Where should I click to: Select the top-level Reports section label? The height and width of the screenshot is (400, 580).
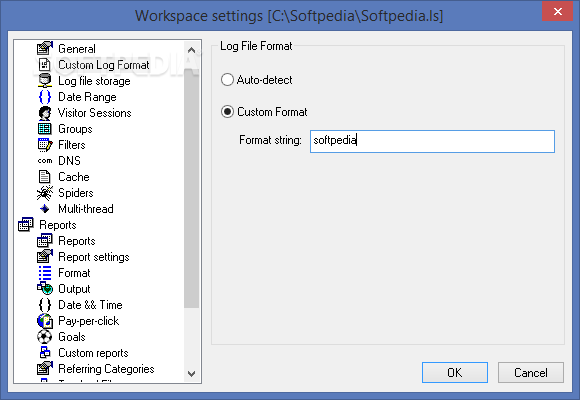(x=58, y=225)
